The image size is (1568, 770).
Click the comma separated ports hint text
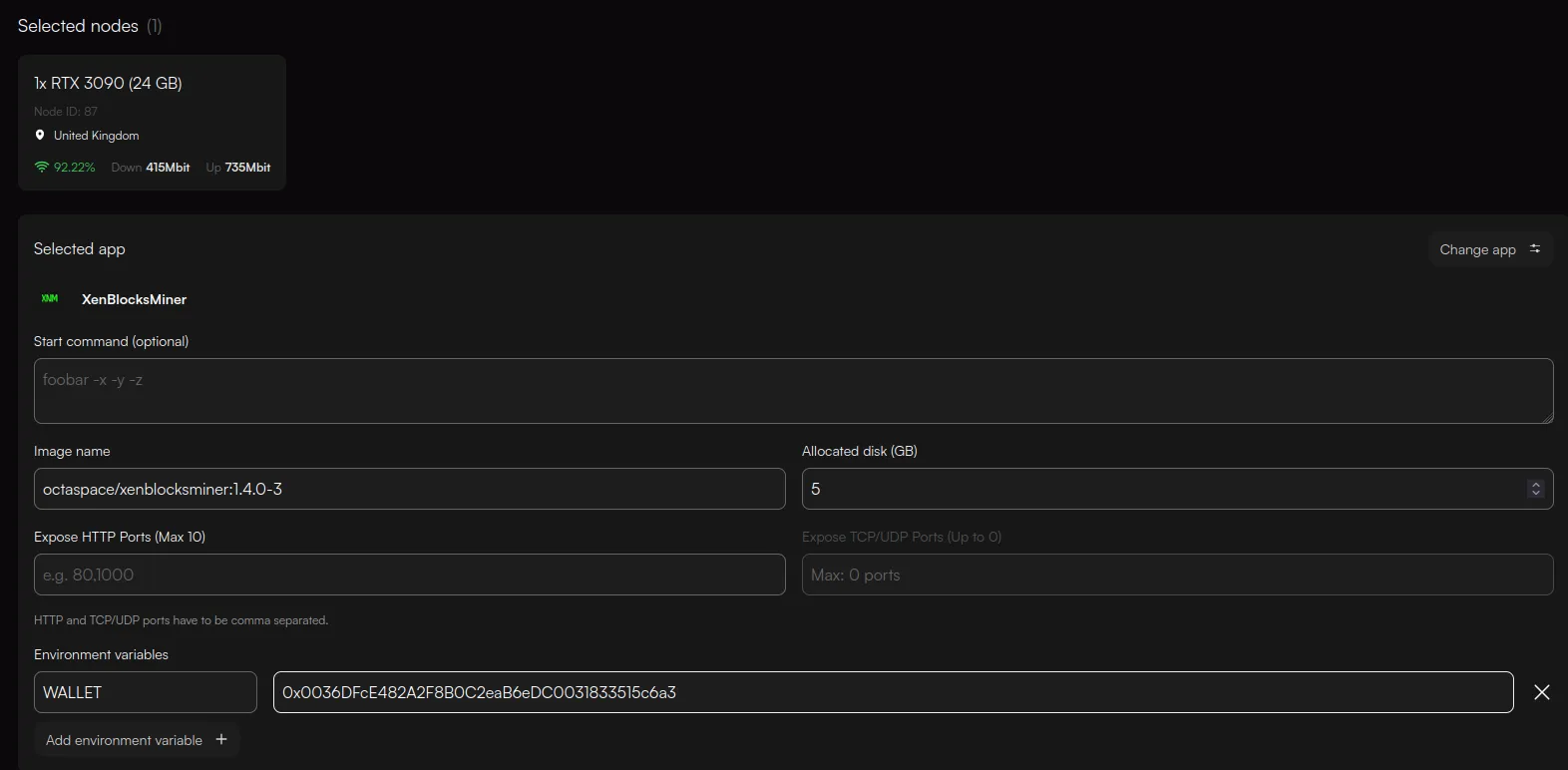click(x=181, y=620)
